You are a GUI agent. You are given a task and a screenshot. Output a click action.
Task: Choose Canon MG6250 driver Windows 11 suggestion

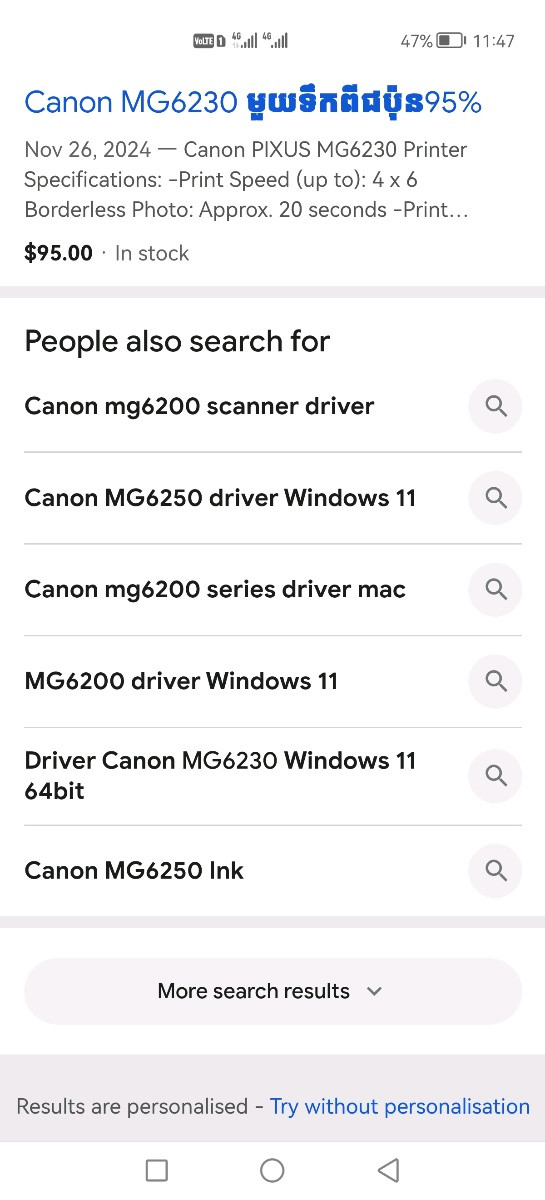coord(220,498)
